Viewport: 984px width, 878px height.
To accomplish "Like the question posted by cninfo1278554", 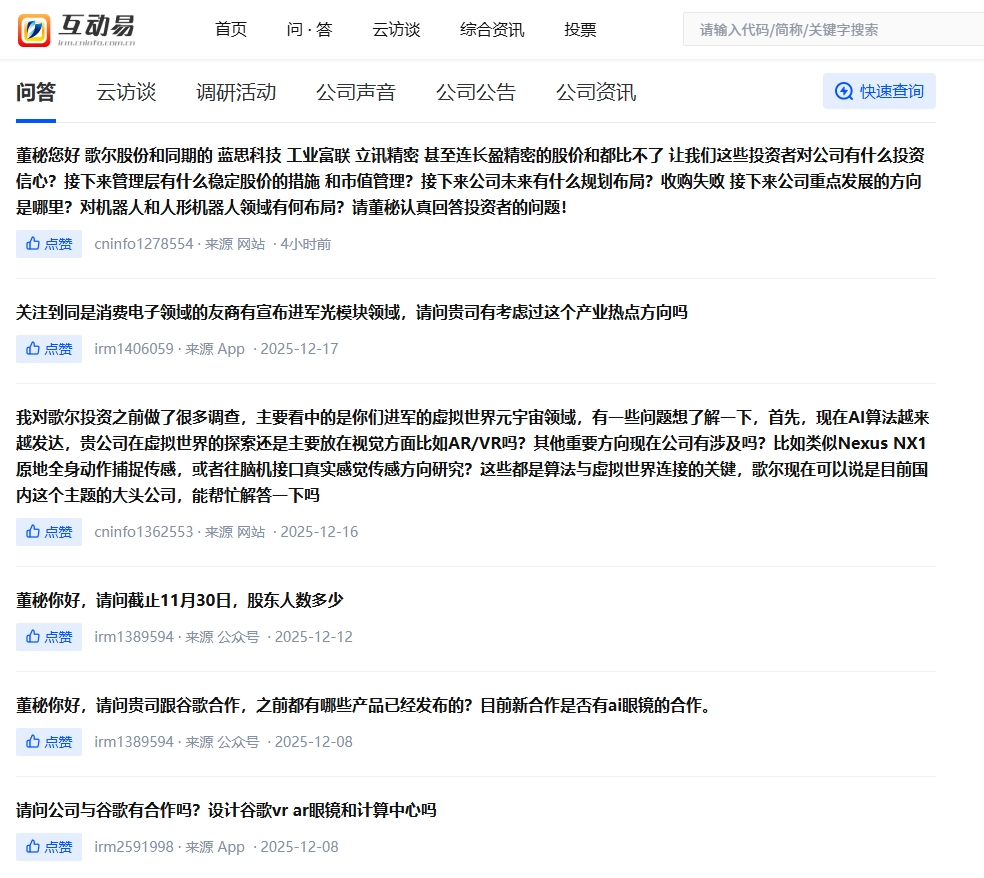I will point(49,244).
